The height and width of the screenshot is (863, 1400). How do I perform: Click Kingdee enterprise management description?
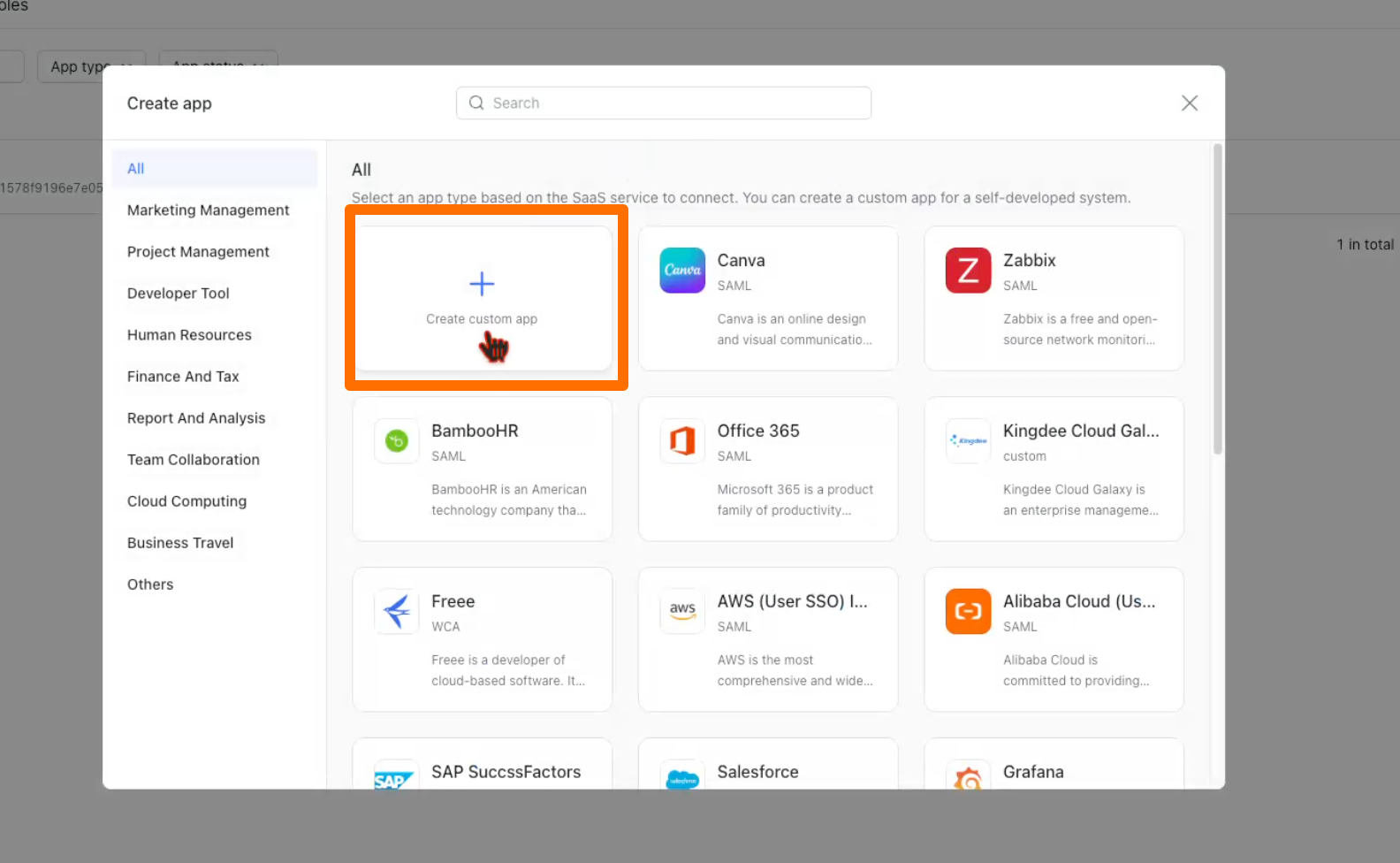(1081, 500)
